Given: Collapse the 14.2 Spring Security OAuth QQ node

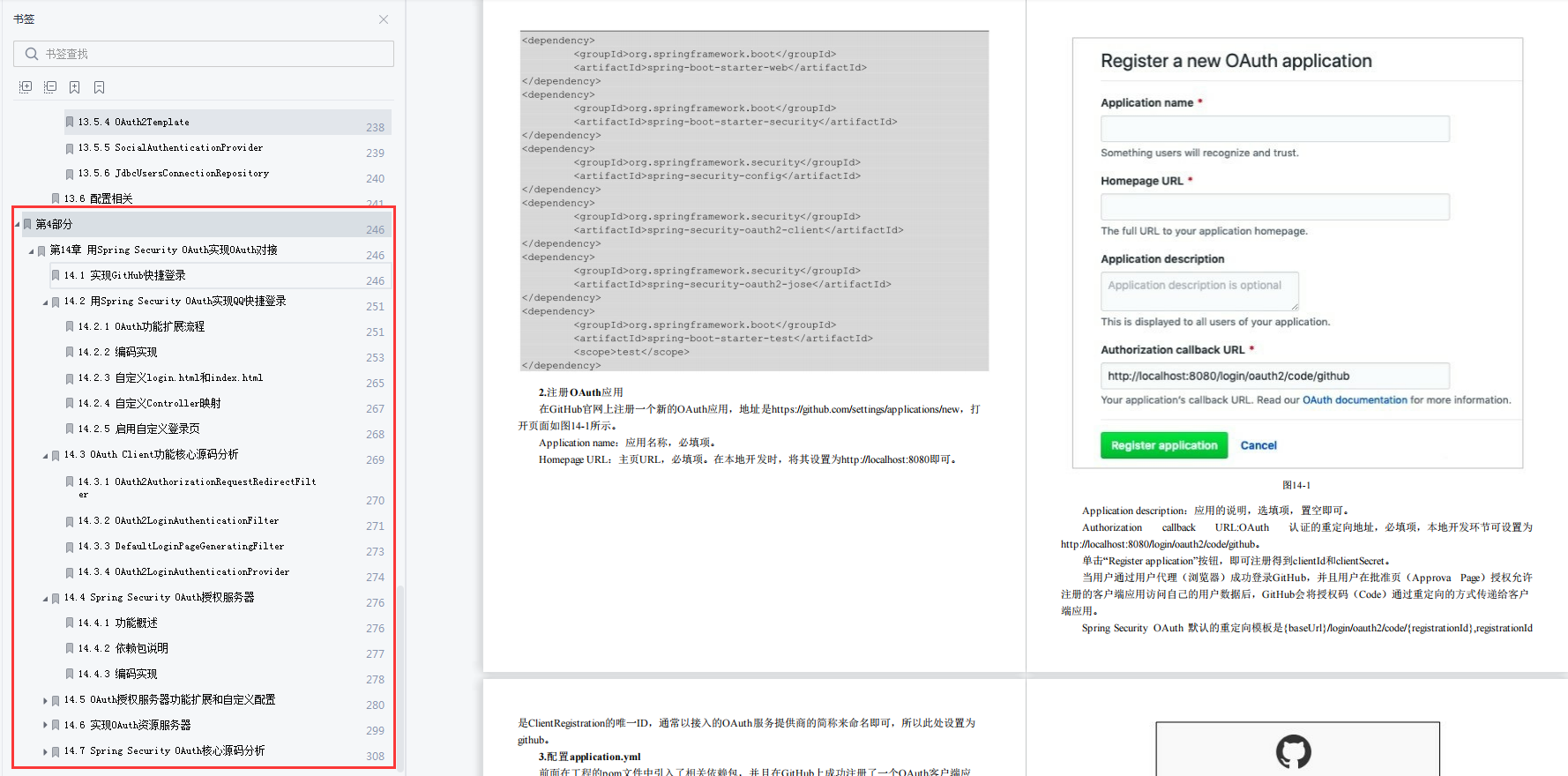Looking at the screenshot, I should (x=45, y=302).
